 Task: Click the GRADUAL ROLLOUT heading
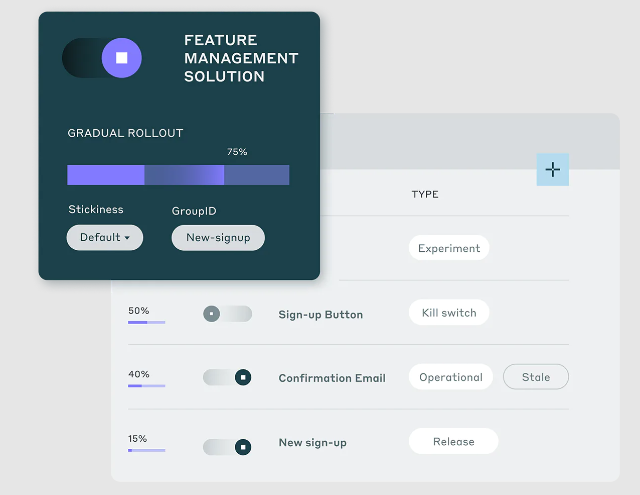(x=125, y=133)
